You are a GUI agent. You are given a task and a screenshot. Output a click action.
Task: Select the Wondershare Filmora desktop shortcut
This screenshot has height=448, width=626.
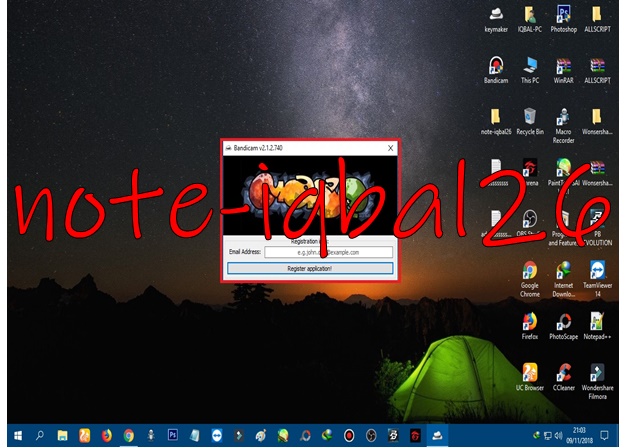597,381
